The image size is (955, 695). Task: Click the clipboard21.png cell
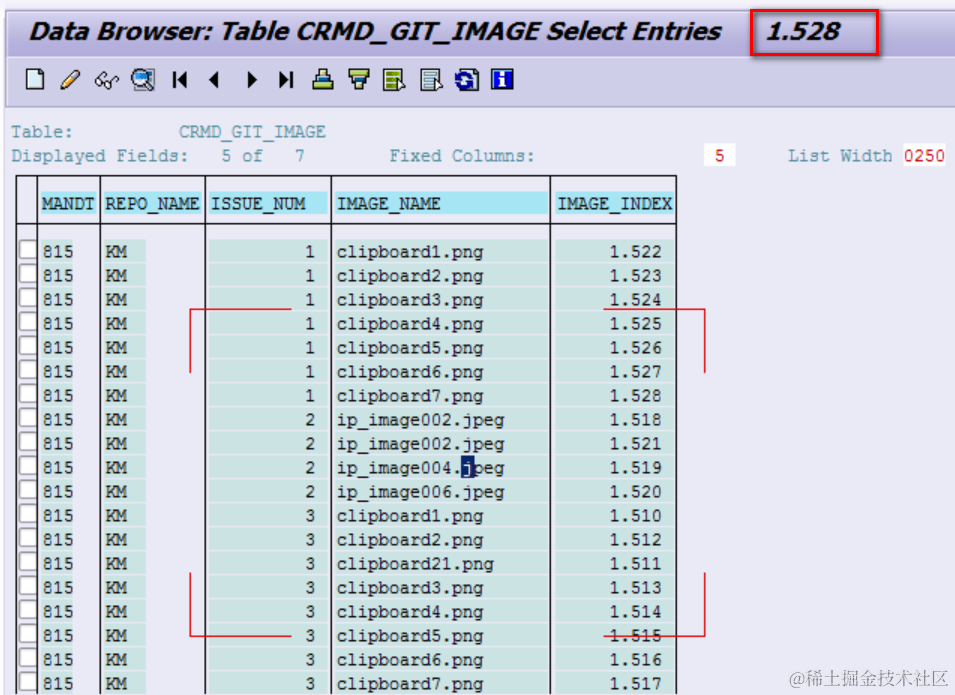click(x=441, y=564)
